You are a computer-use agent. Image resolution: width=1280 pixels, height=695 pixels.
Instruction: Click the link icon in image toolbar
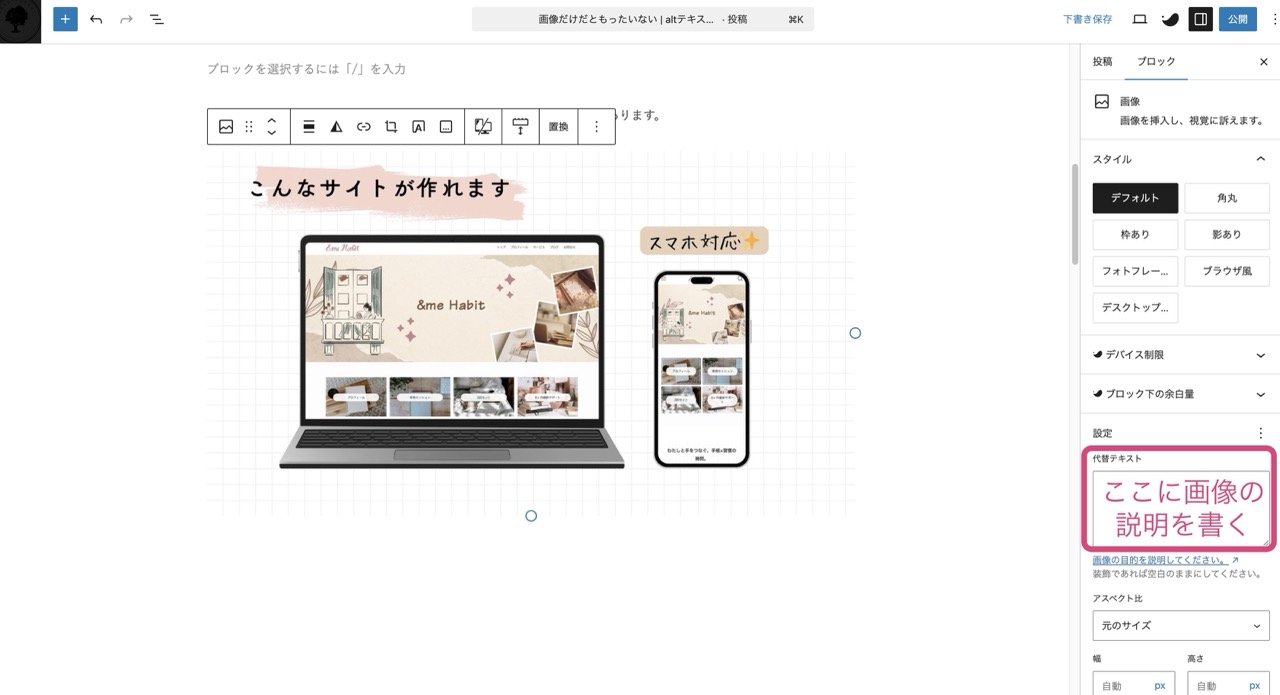tap(364, 127)
